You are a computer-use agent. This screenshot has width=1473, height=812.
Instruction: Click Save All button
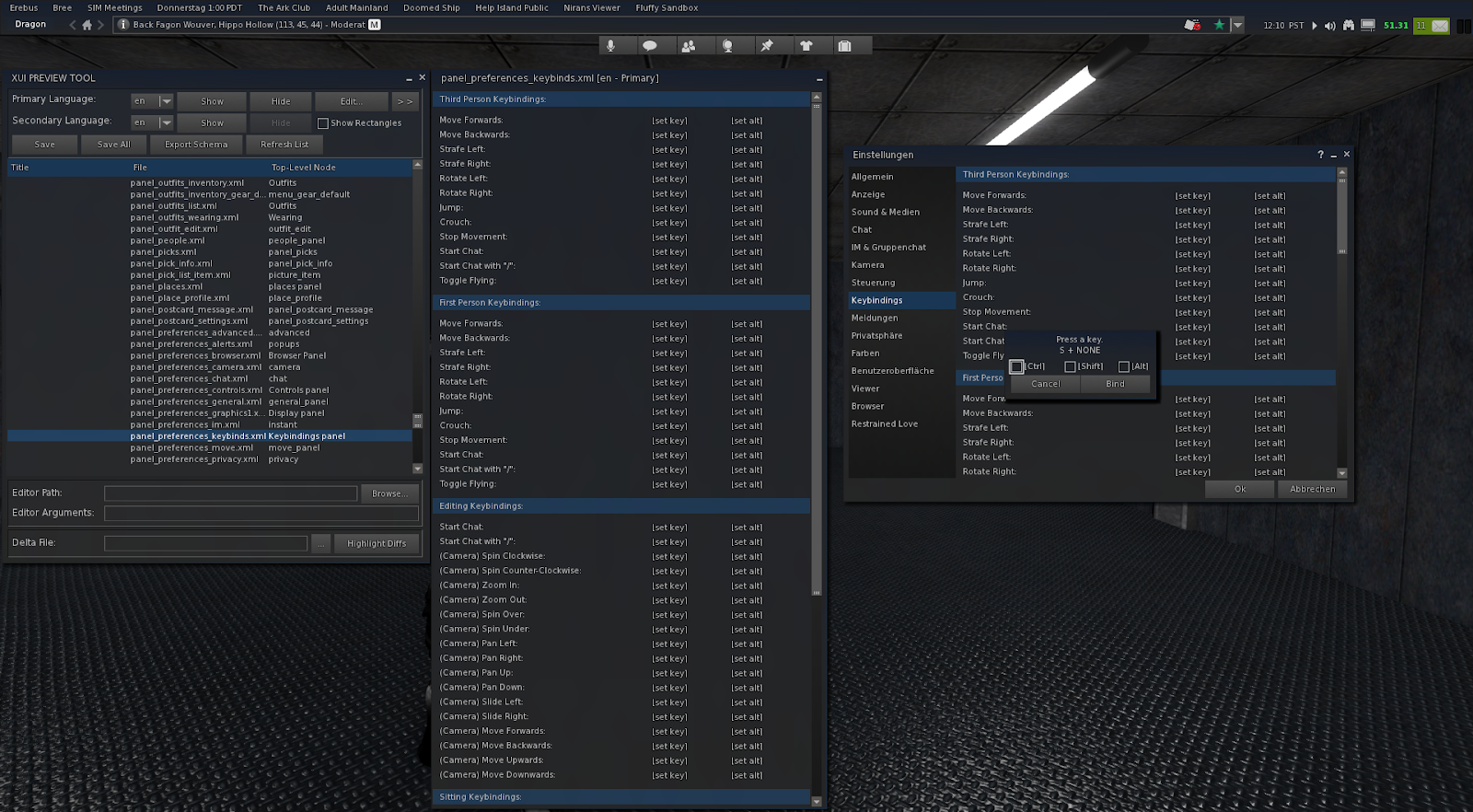[x=114, y=145]
